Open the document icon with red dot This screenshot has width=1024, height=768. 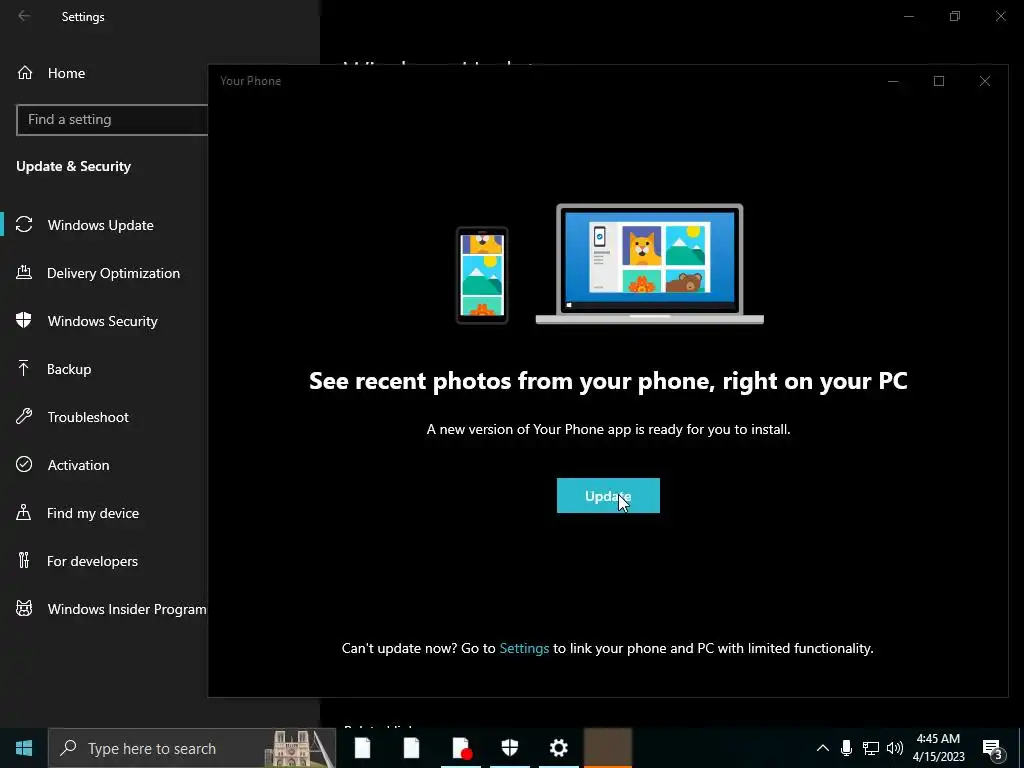(x=461, y=748)
